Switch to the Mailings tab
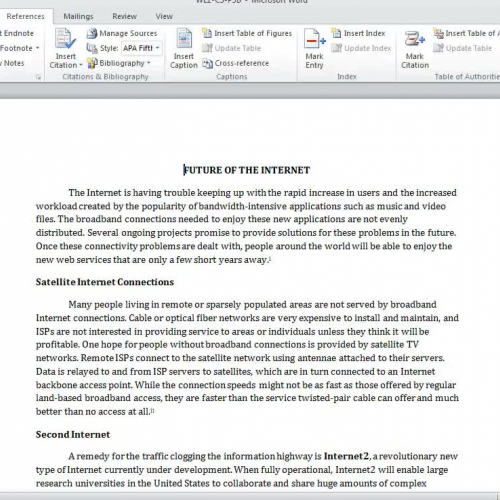The width and height of the screenshot is (500, 500). click(78, 16)
